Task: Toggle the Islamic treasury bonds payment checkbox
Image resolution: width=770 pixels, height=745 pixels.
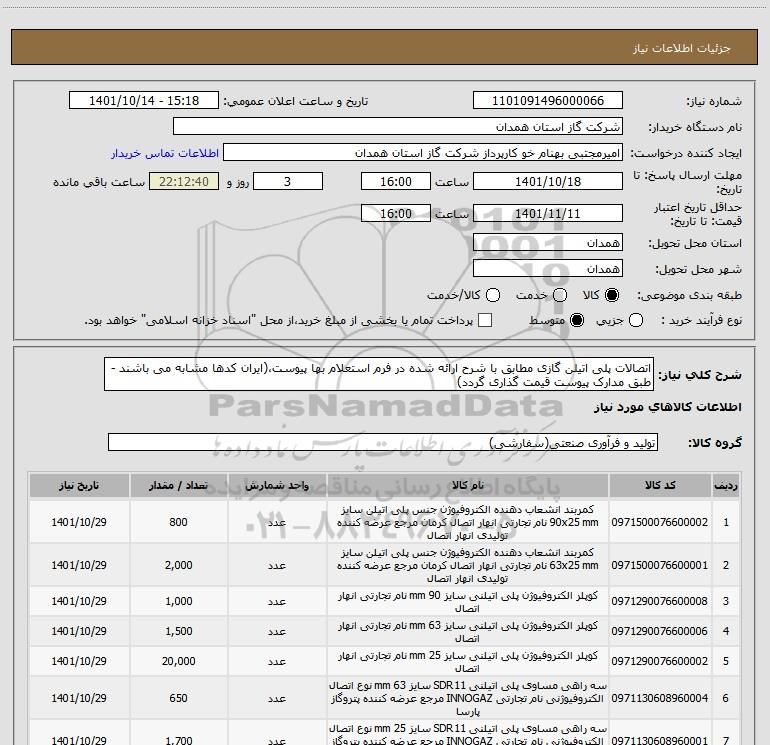Action: [x=485, y=321]
